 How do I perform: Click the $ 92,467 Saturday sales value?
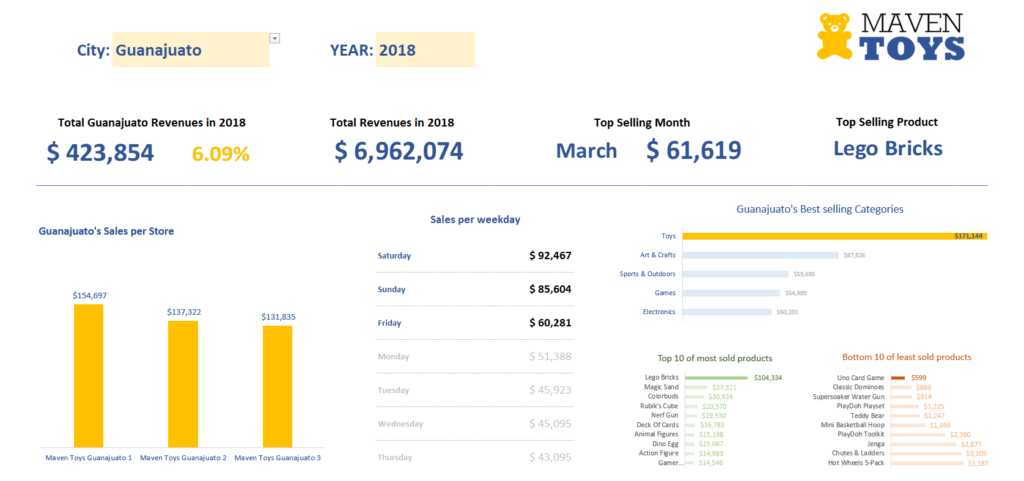(x=551, y=255)
